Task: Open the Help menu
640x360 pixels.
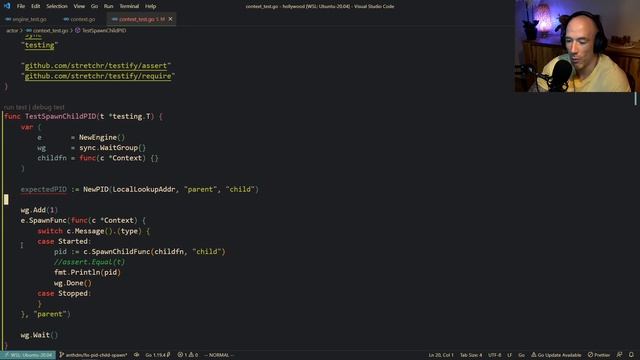Action: [x=151, y=6]
